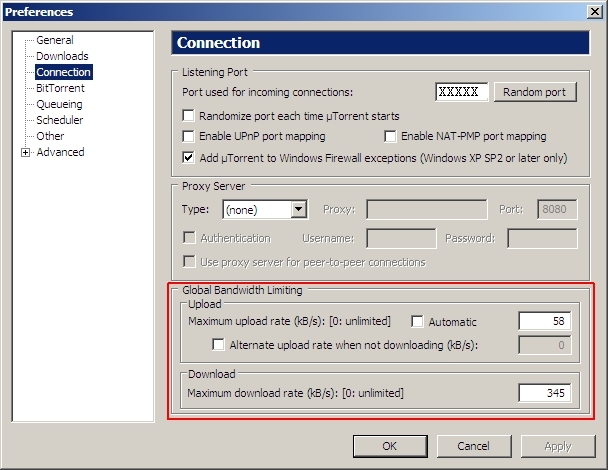This screenshot has width=608, height=470.
Task: Click the incoming port number field
Action: click(x=461, y=92)
